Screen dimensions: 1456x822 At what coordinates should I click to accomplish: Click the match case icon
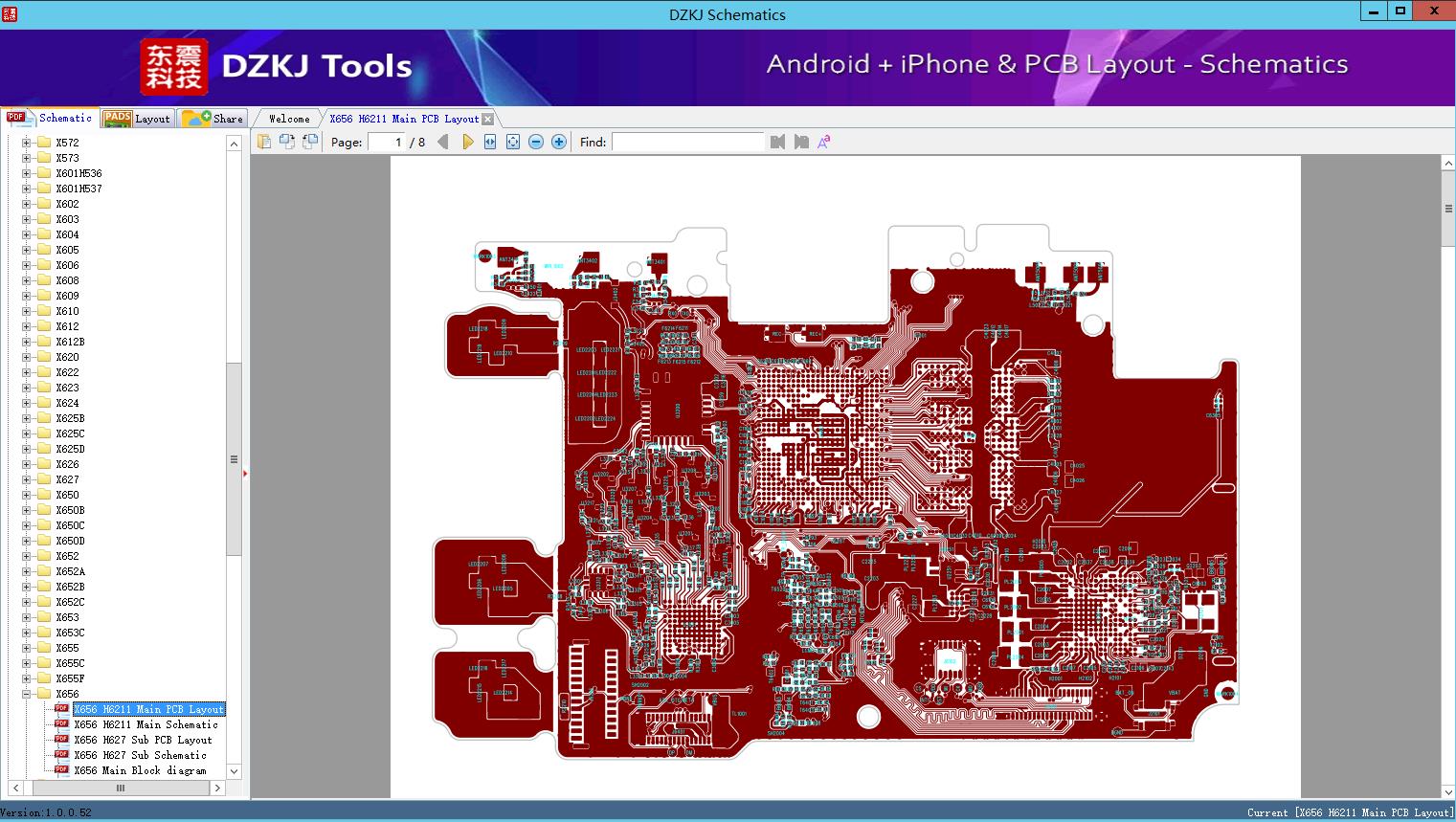click(823, 142)
